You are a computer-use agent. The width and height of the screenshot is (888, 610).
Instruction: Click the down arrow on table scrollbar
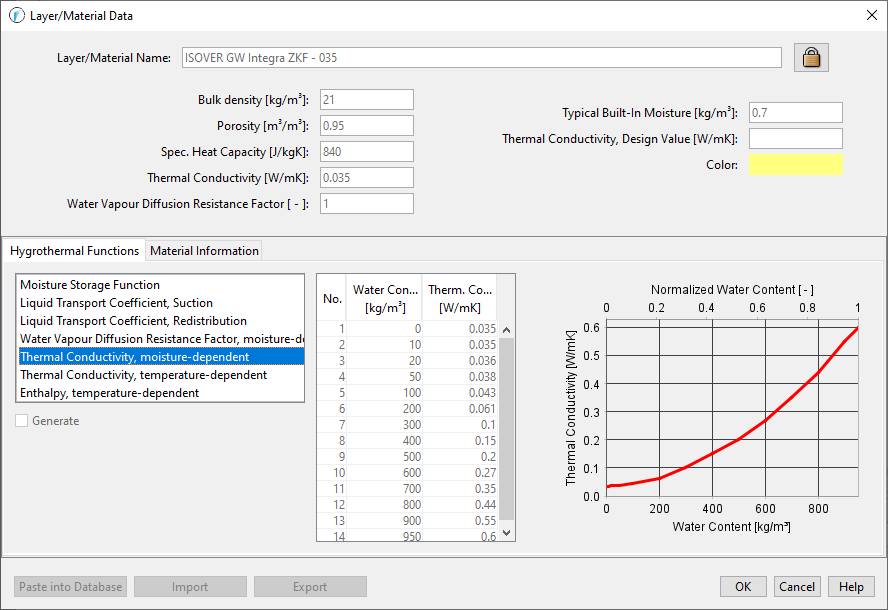(506, 535)
